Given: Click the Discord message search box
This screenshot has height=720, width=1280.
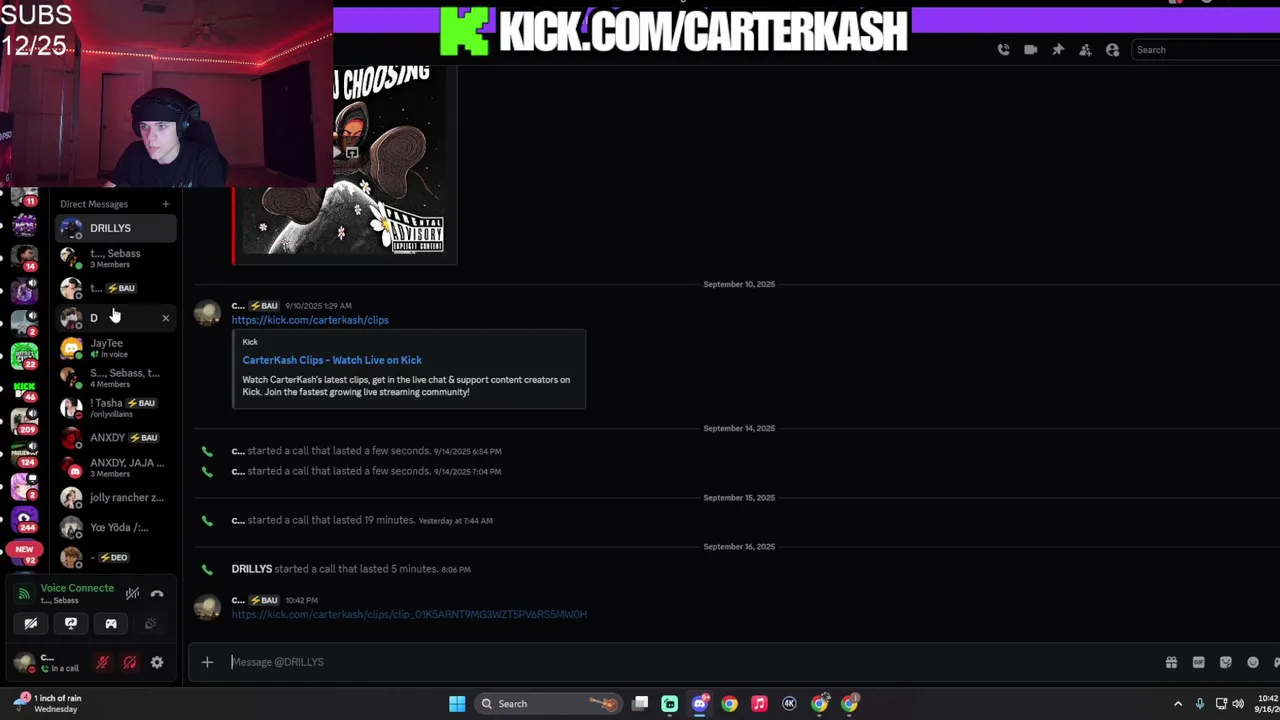Looking at the screenshot, I should coord(1205,50).
